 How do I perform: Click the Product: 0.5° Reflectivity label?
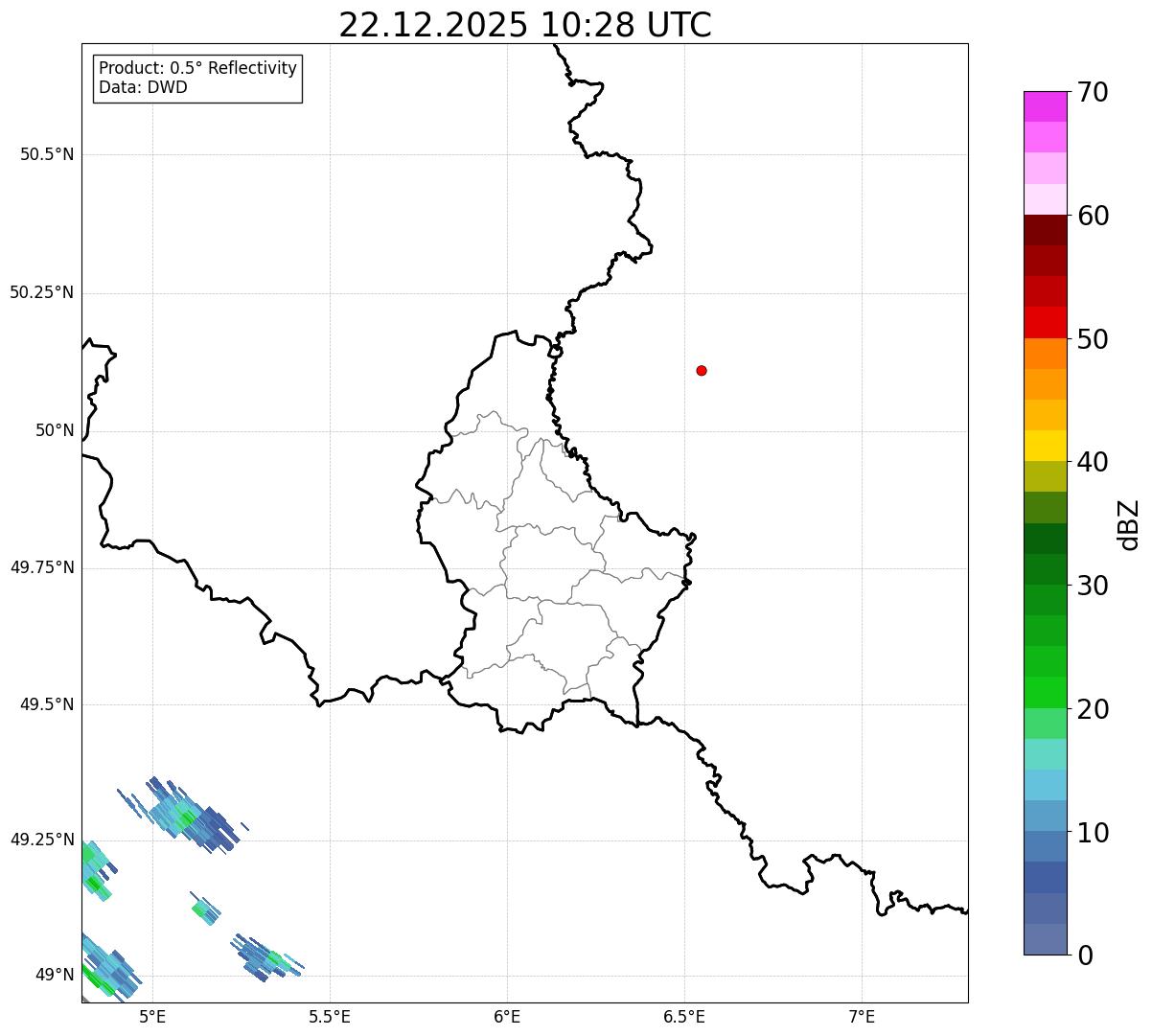[x=197, y=69]
